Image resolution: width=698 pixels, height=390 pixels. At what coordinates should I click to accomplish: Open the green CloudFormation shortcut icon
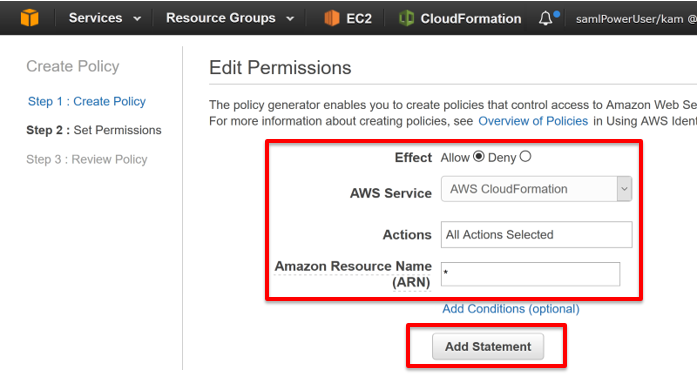pos(406,18)
